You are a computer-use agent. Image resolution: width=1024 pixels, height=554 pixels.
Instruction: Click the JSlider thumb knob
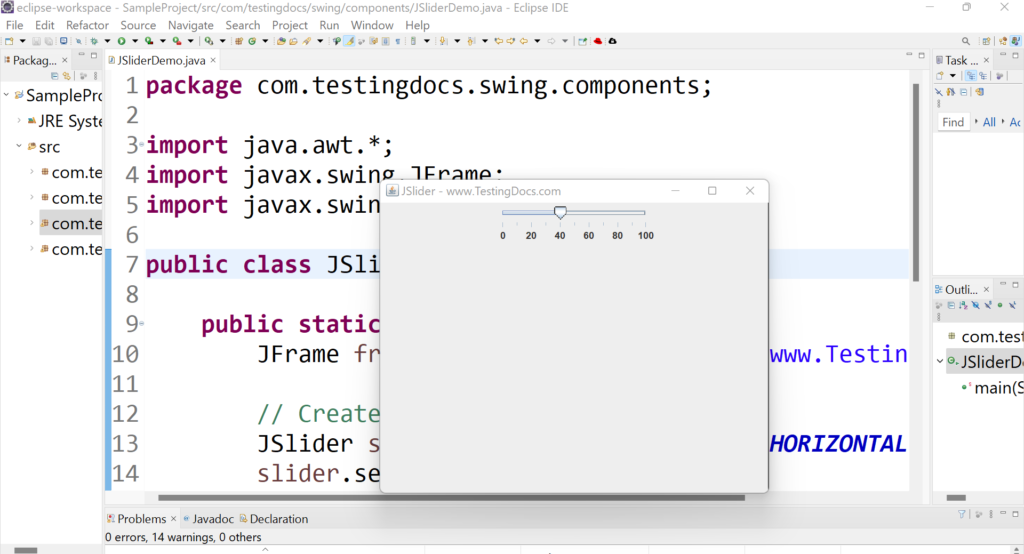click(x=560, y=212)
